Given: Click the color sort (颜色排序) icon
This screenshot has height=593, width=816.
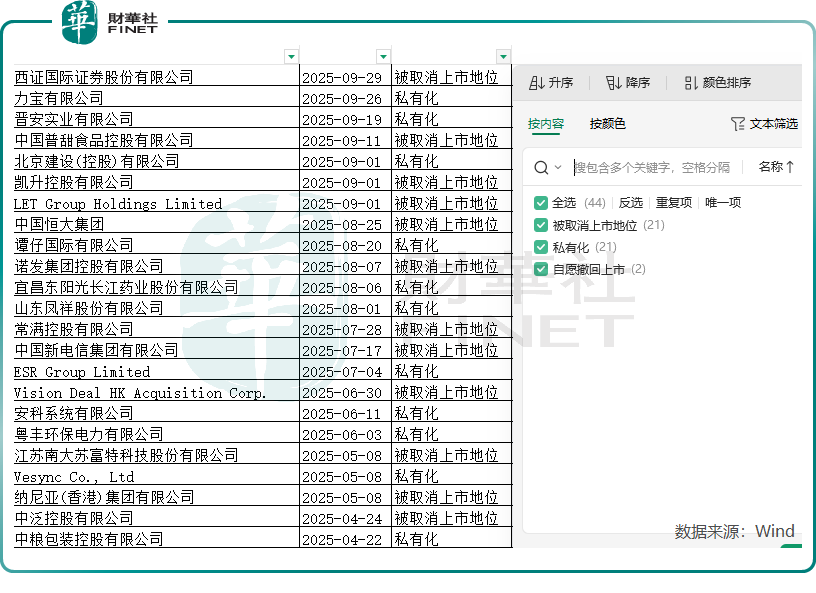Looking at the screenshot, I should pos(691,83).
